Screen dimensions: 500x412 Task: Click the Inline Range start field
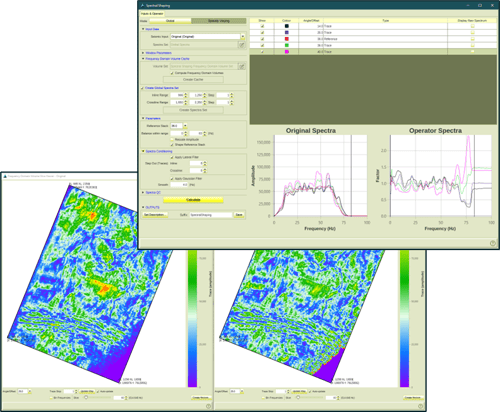point(177,95)
